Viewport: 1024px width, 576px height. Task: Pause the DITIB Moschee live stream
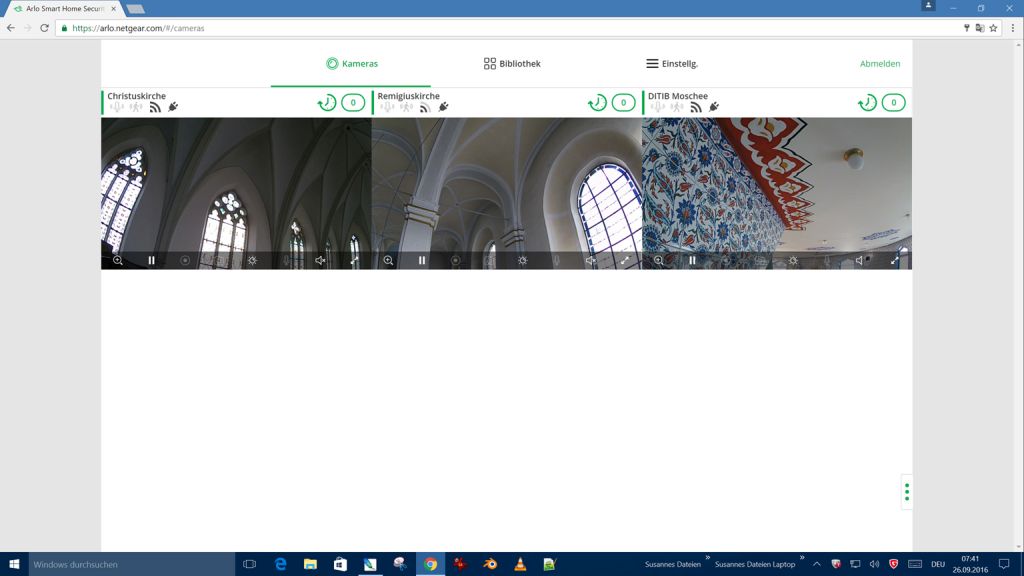[692, 260]
